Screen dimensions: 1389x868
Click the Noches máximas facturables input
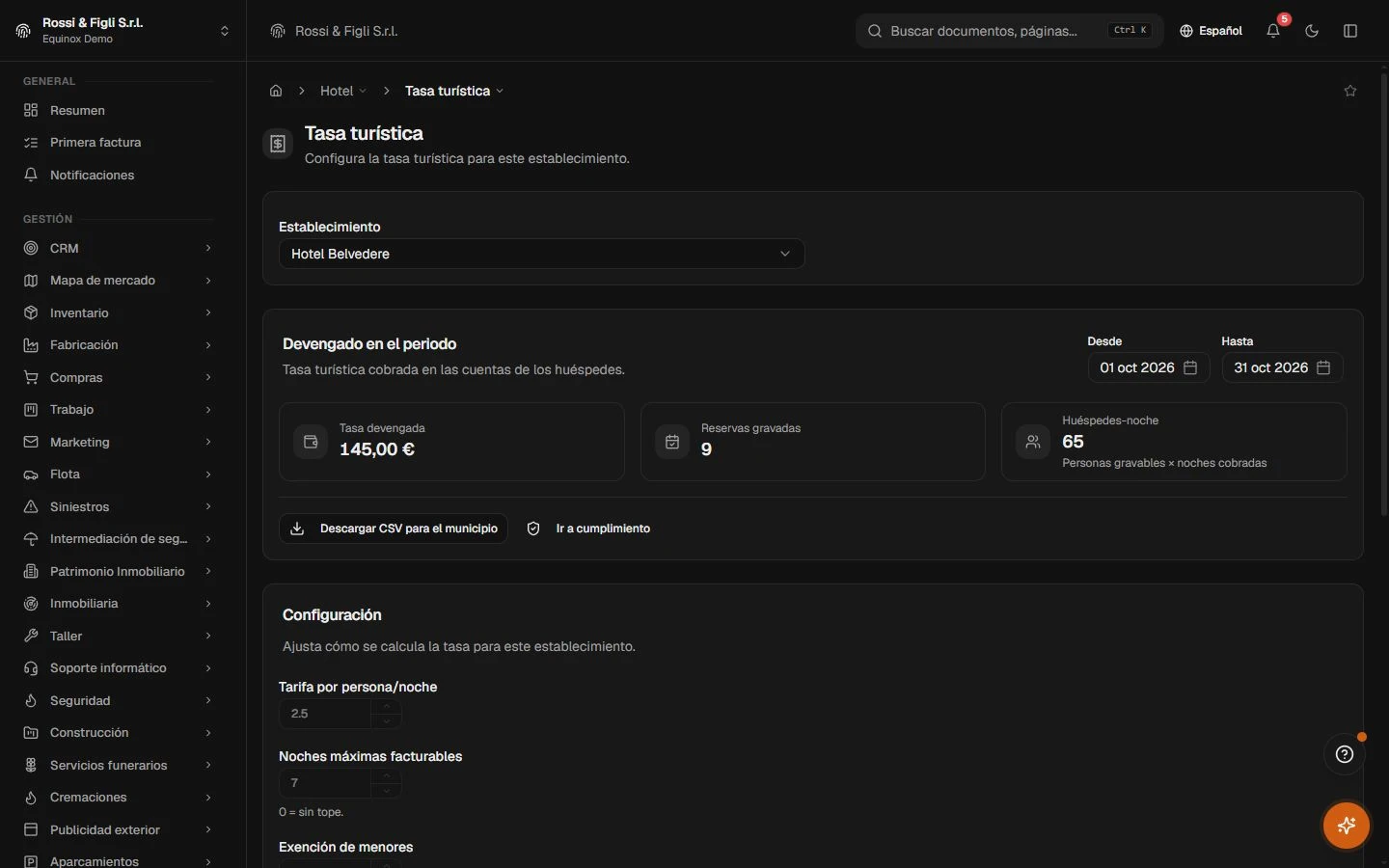(x=325, y=783)
